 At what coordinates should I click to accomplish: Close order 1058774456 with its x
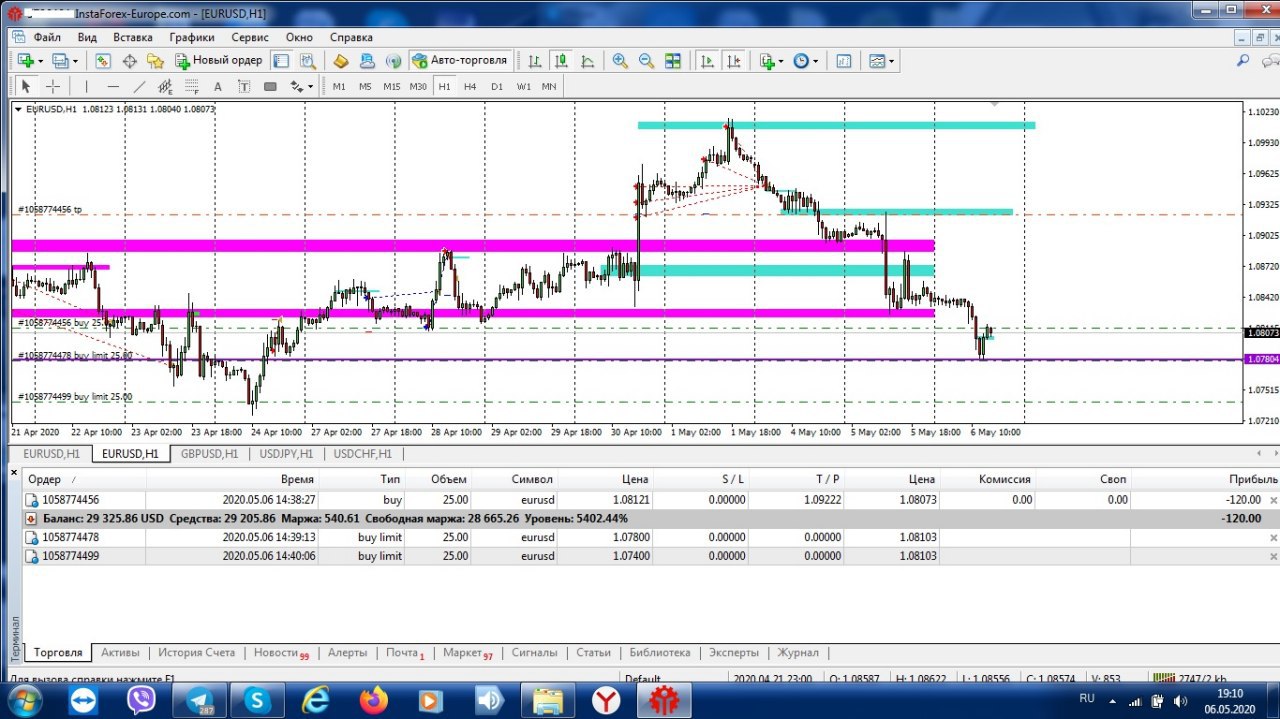click(1273, 499)
